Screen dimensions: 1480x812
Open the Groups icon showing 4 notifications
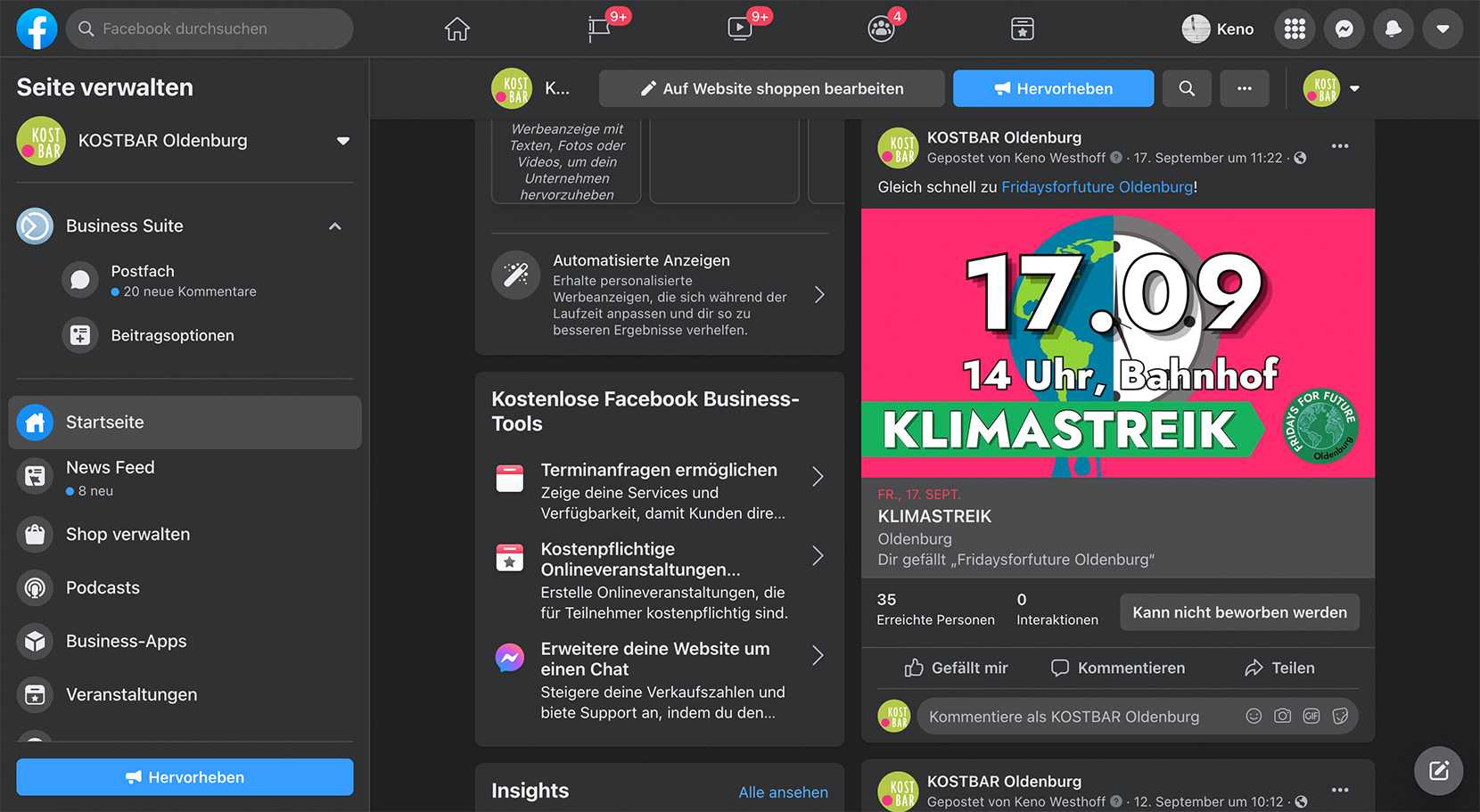pyautogui.click(x=881, y=29)
